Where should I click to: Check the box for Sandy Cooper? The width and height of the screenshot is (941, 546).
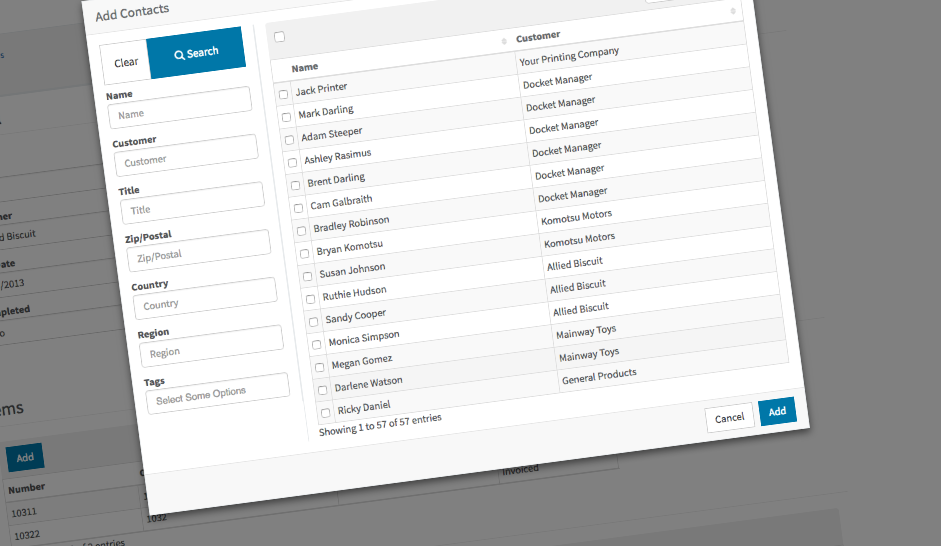[x=313, y=322]
